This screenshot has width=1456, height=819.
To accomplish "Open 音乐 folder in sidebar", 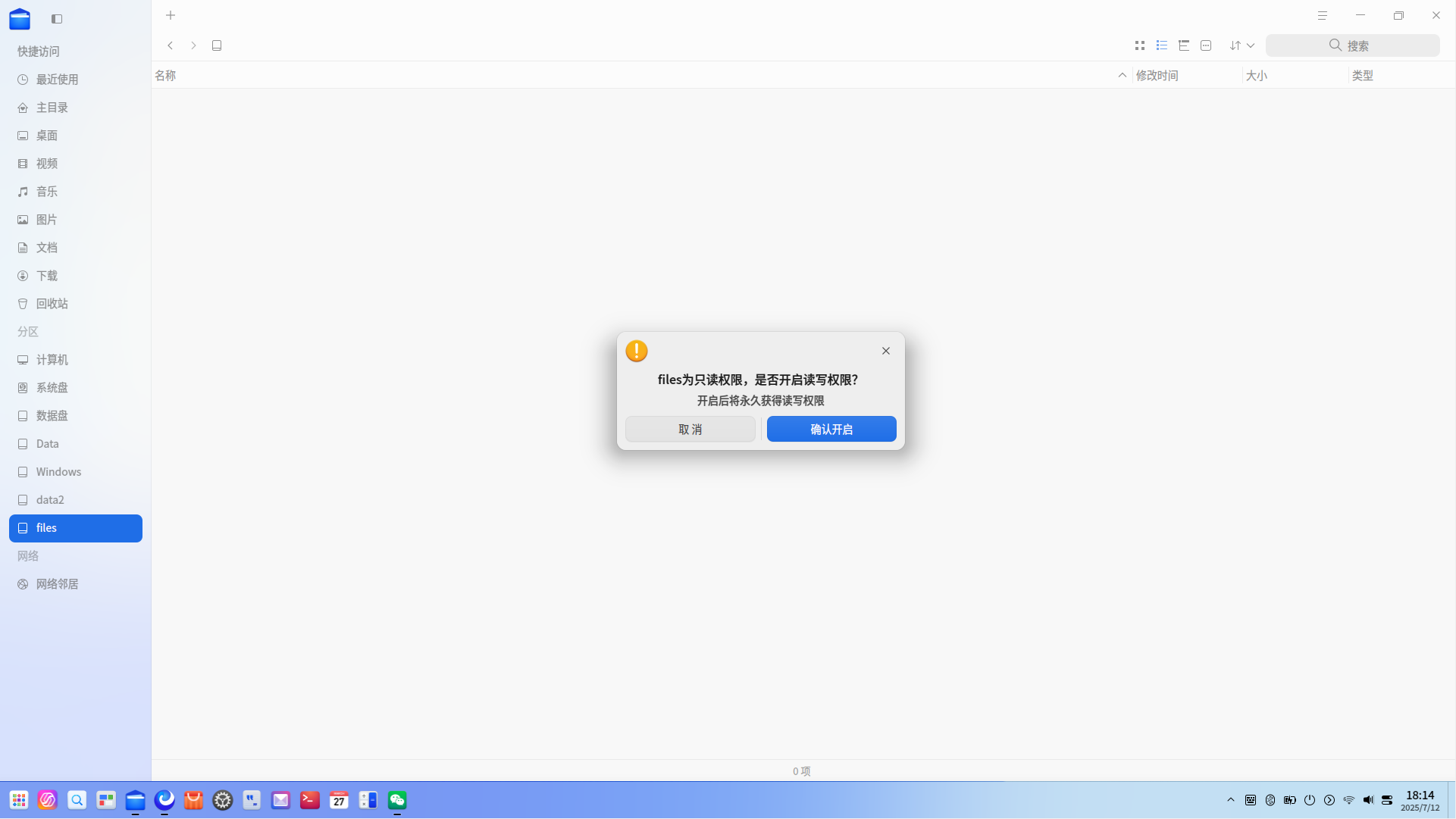I will pos(76,192).
